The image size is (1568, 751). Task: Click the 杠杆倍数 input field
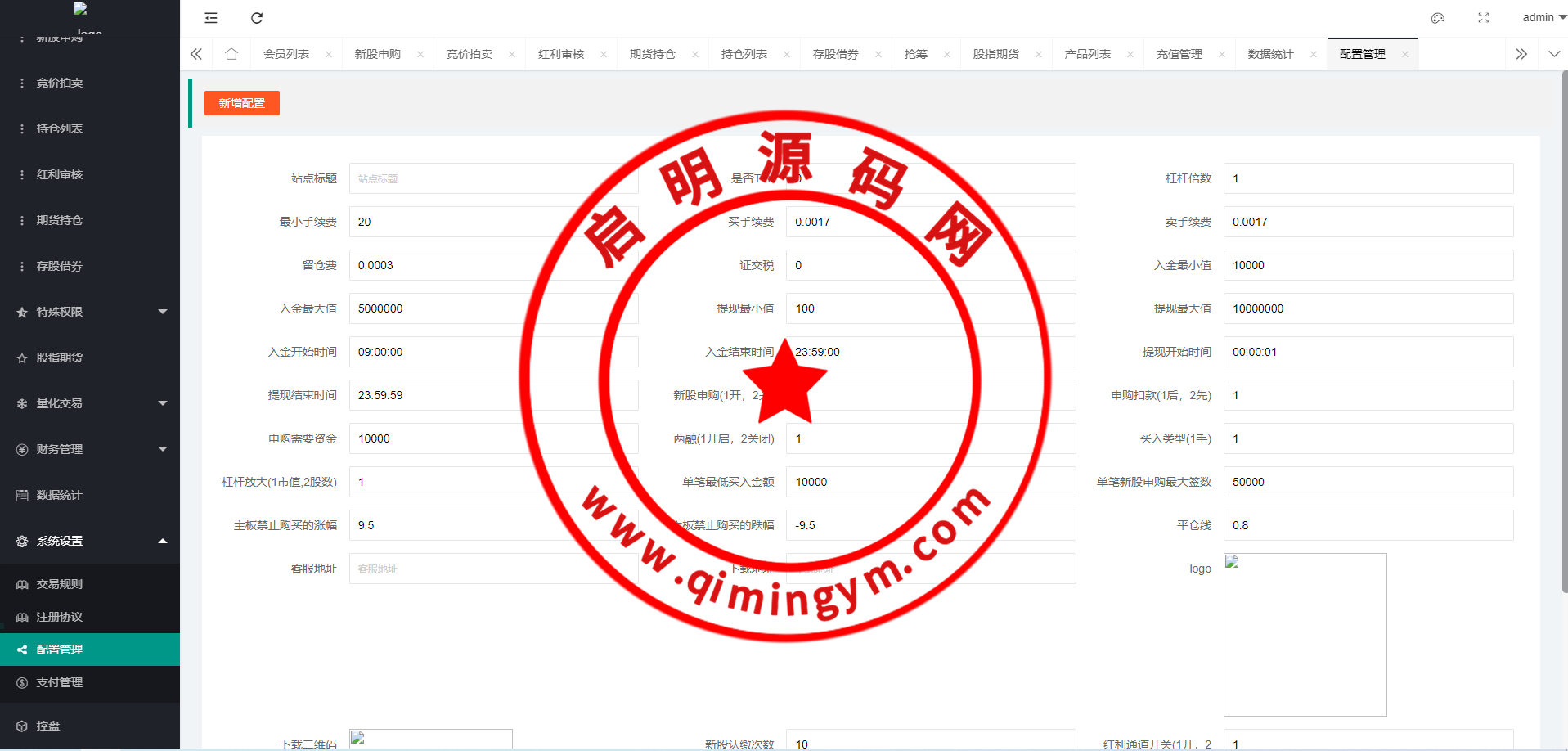click(x=1368, y=178)
